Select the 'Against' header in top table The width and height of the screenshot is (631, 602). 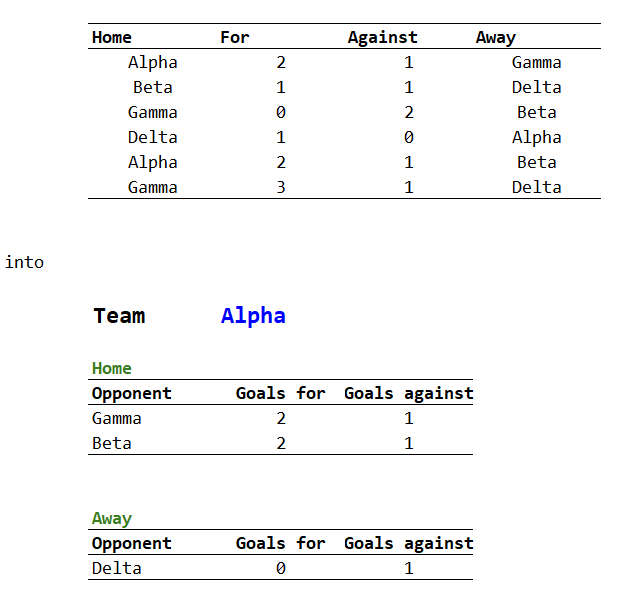point(382,38)
